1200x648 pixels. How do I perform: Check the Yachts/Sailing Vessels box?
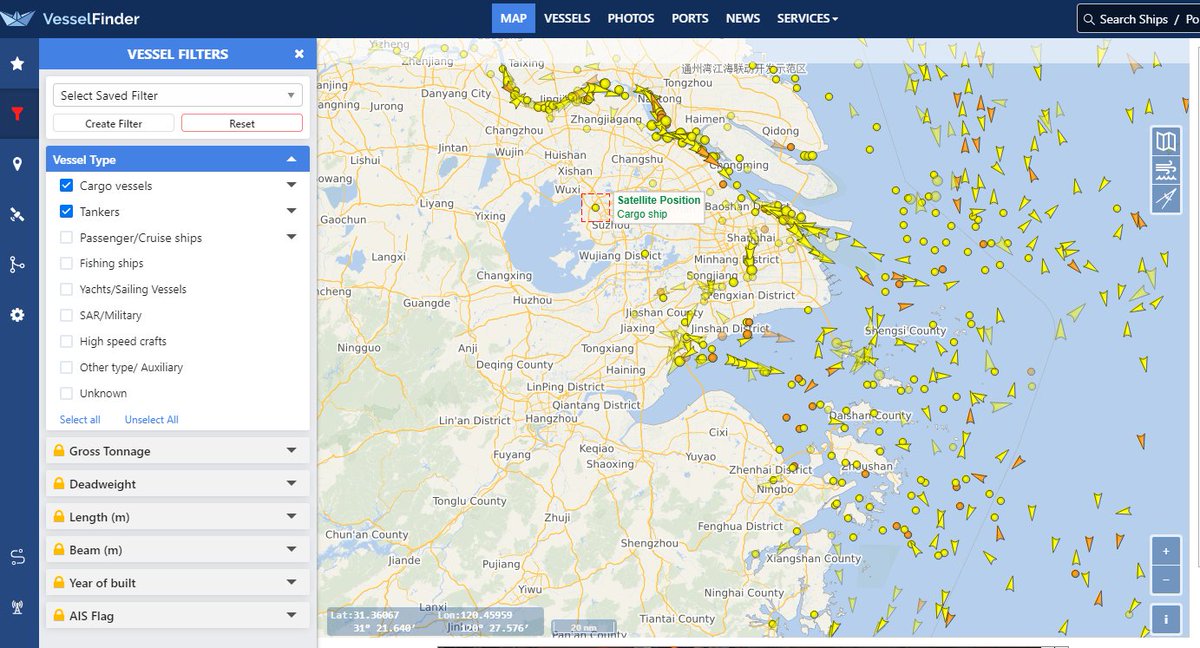66,289
